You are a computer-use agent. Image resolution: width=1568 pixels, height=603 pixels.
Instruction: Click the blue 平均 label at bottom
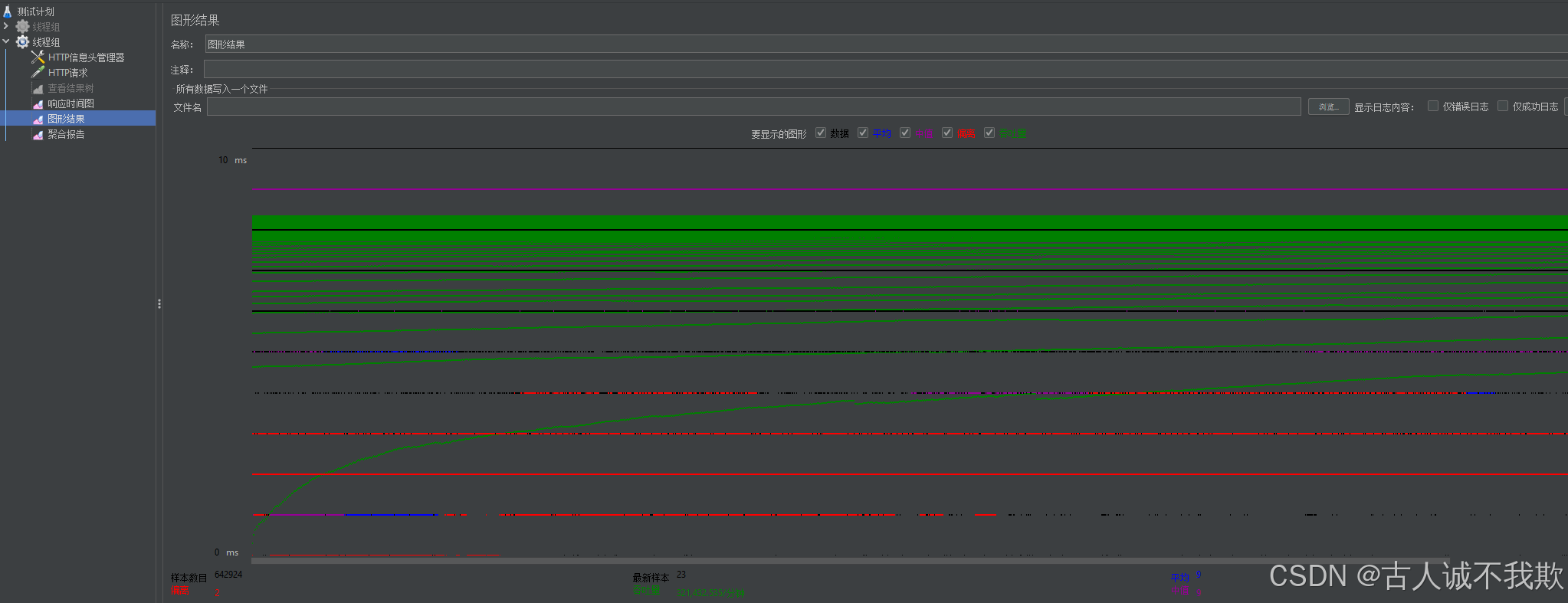1180,578
